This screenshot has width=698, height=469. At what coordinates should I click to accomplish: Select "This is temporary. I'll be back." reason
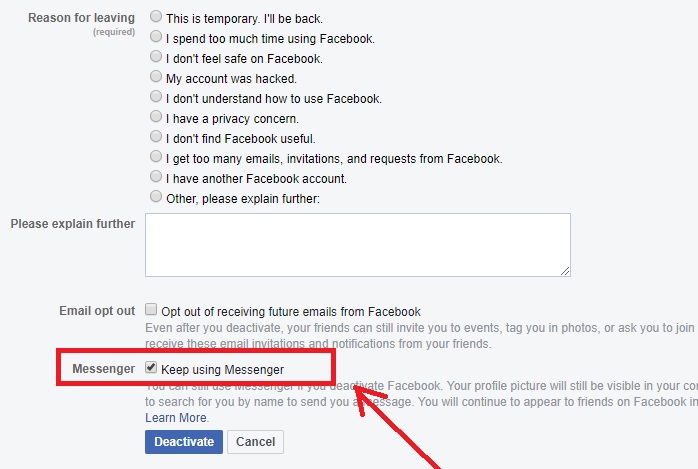click(156, 17)
